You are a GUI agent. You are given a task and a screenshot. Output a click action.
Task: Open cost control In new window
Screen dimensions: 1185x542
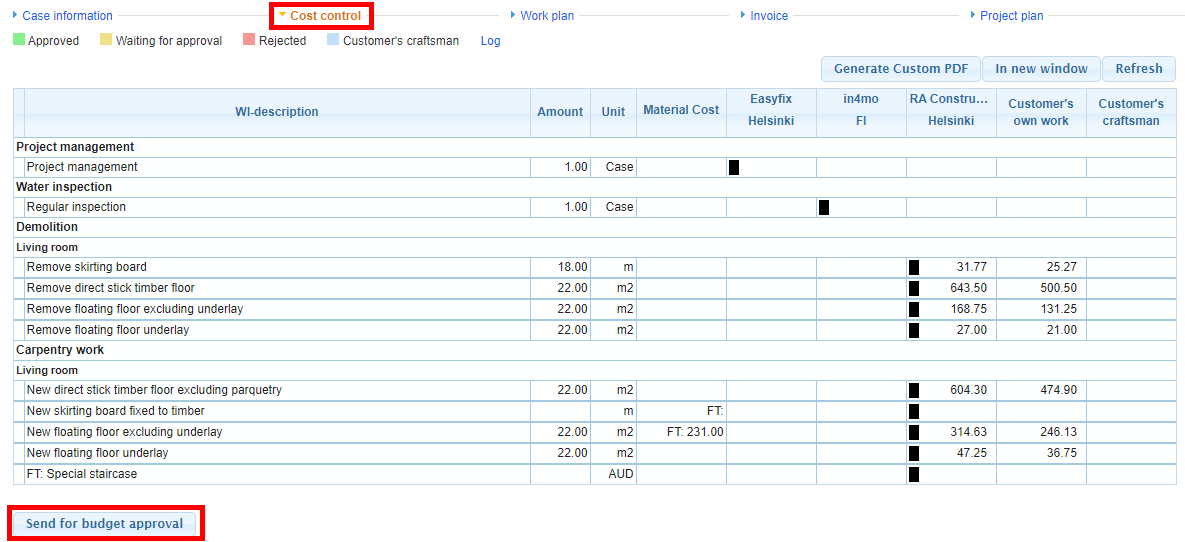click(1041, 69)
